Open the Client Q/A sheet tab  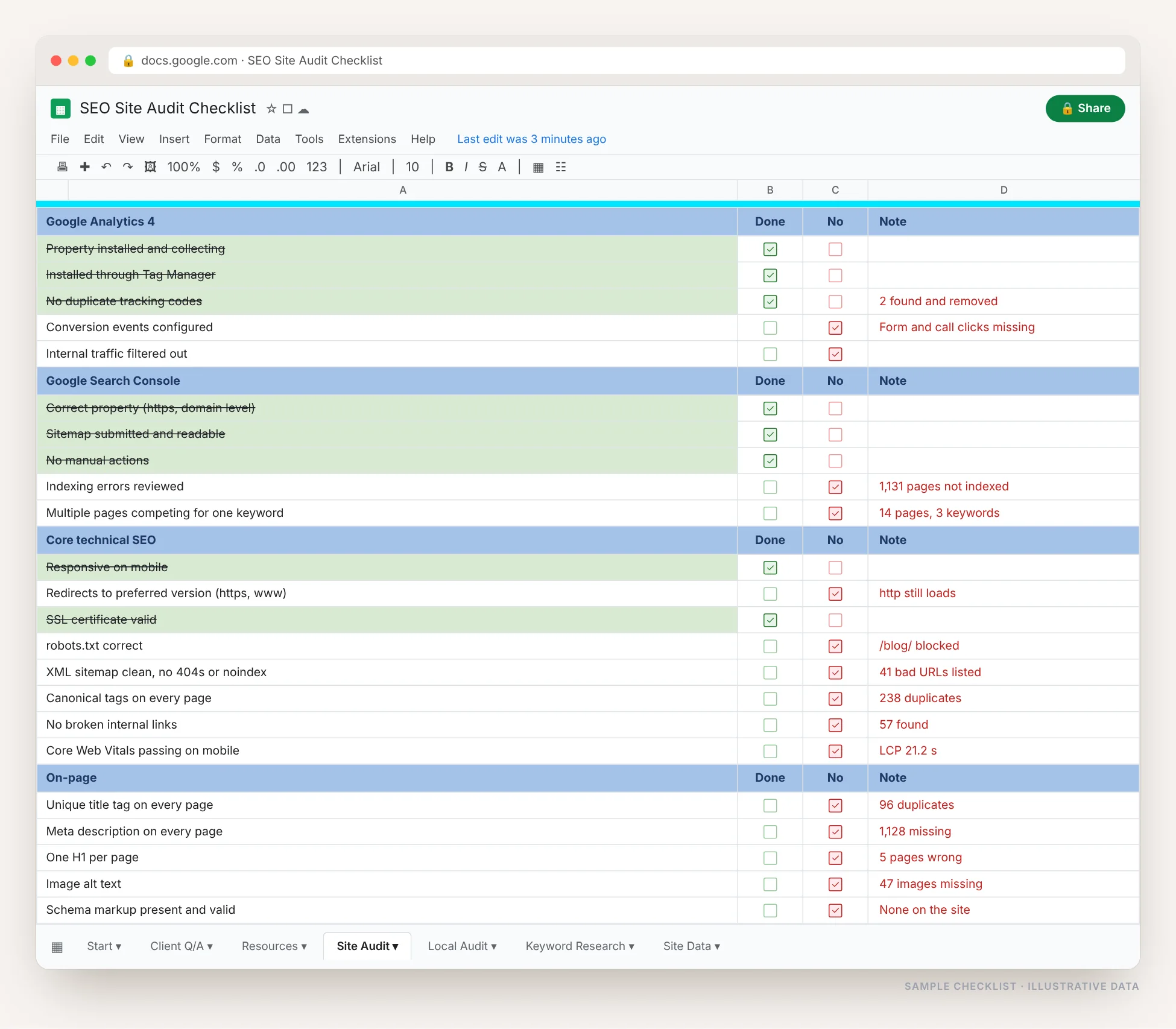[x=182, y=946]
